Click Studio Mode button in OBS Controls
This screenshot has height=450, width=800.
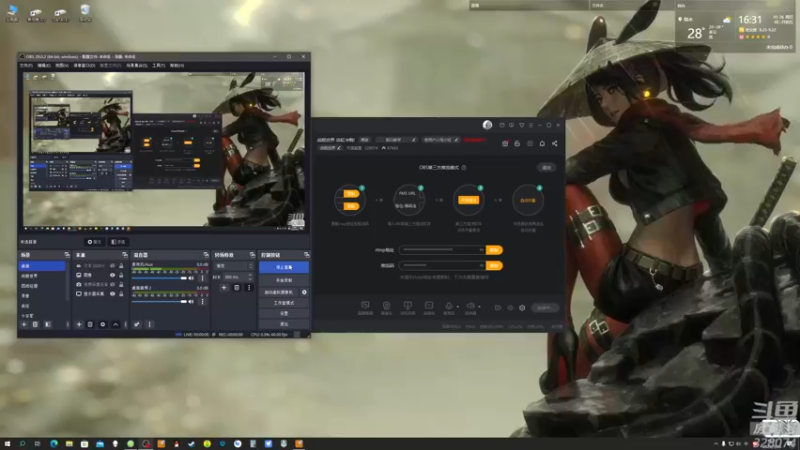point(284,303)
